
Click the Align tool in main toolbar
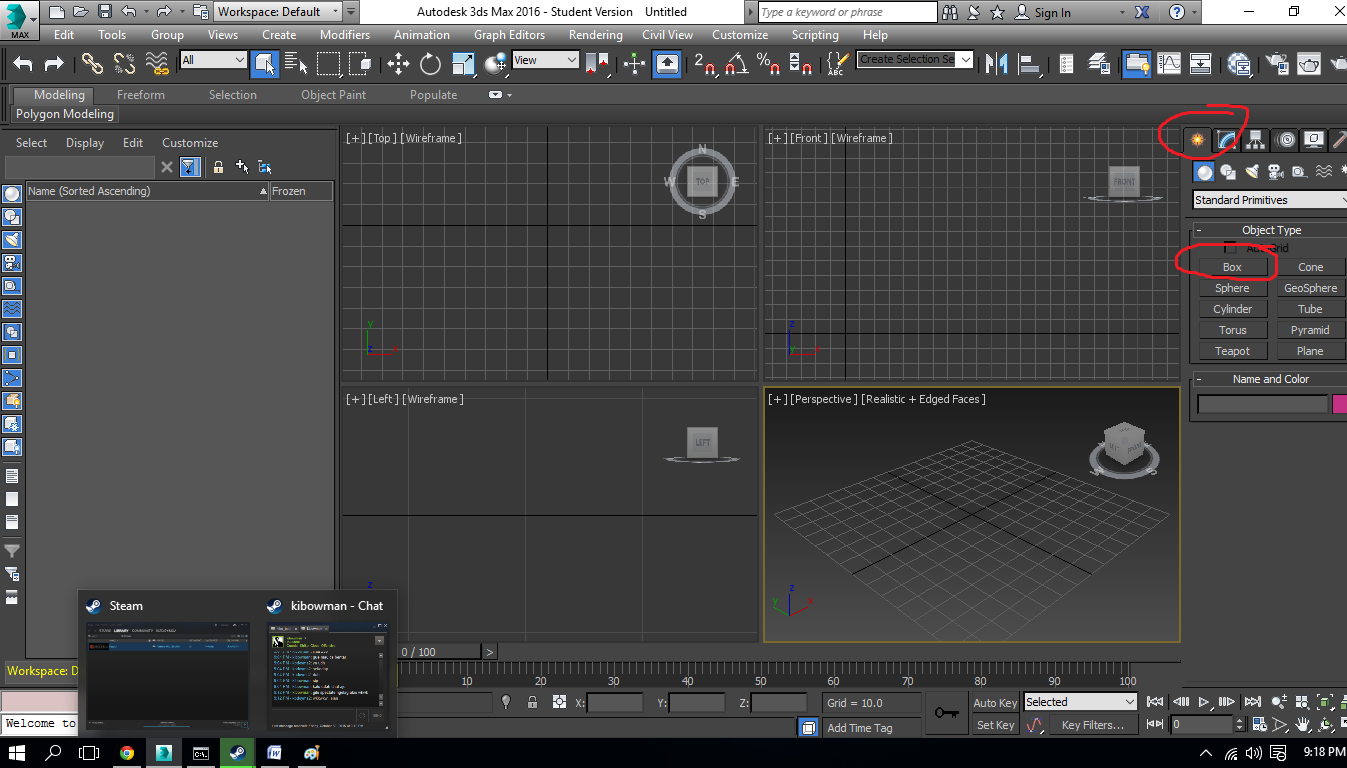(1029, 63)
